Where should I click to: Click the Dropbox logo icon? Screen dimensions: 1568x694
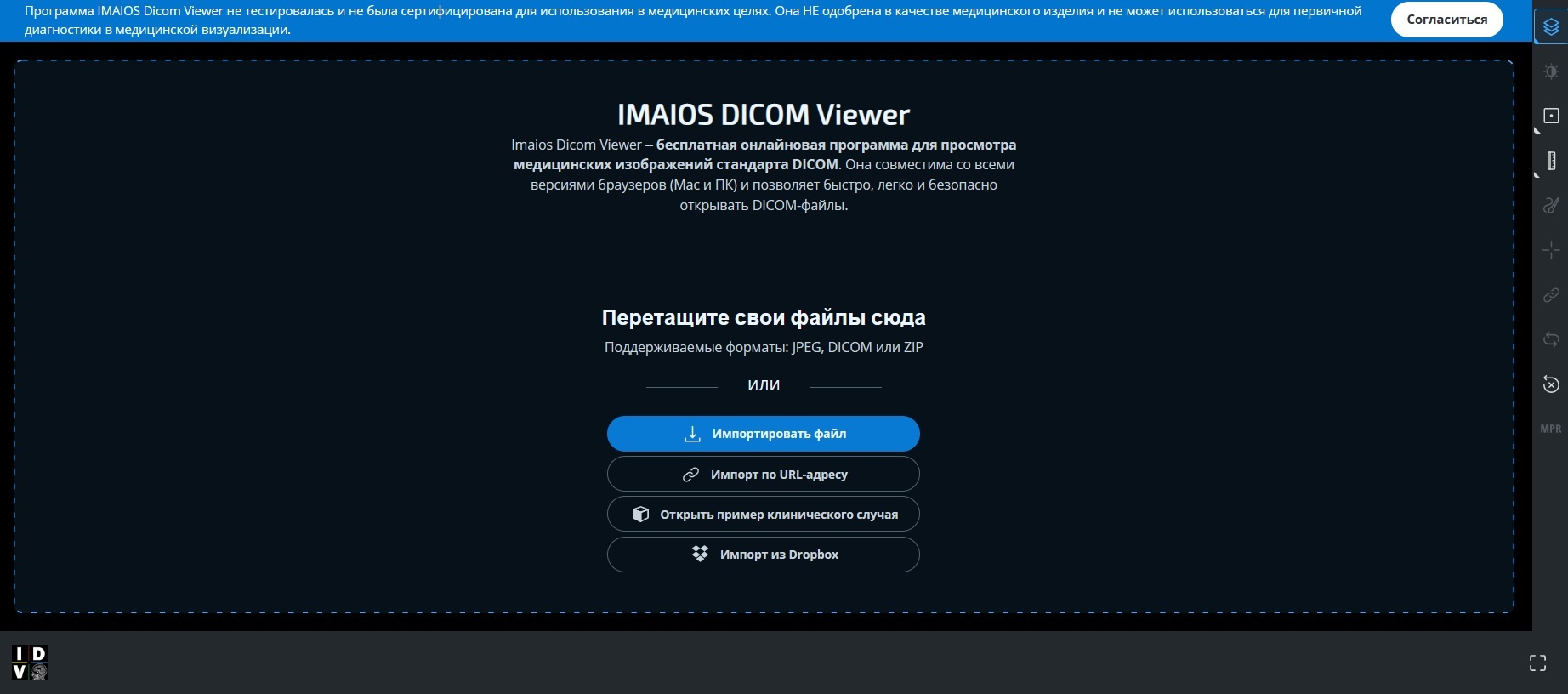coord(700,554)
